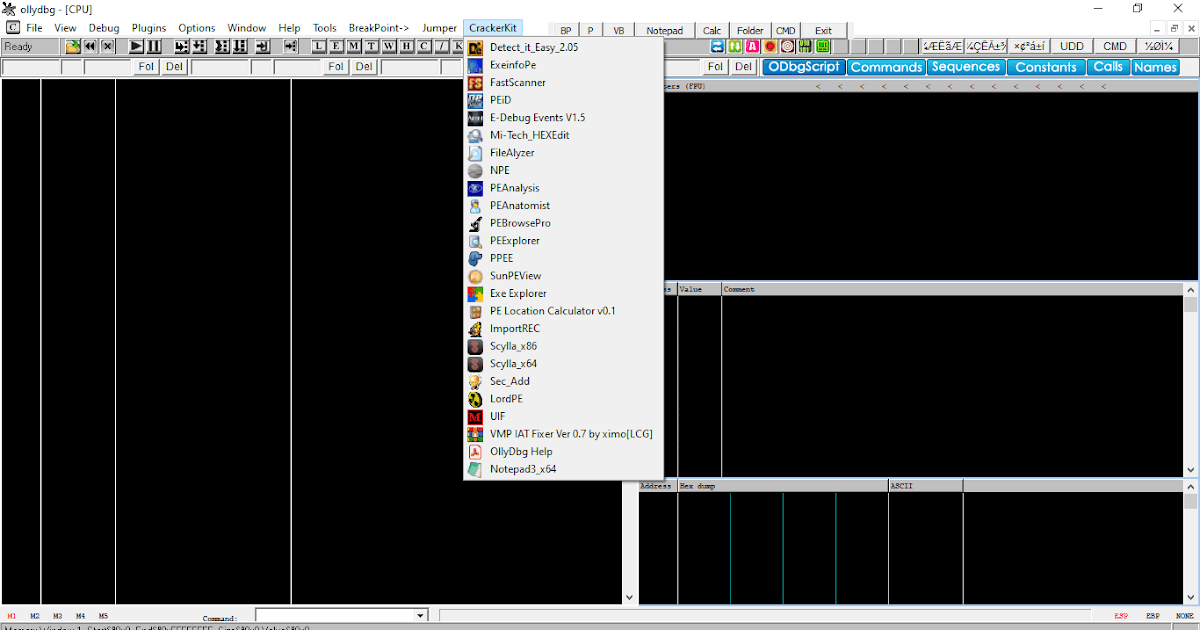Click the EBP label in status bar
This screenshot has height=630, width=1200.
1153,616
